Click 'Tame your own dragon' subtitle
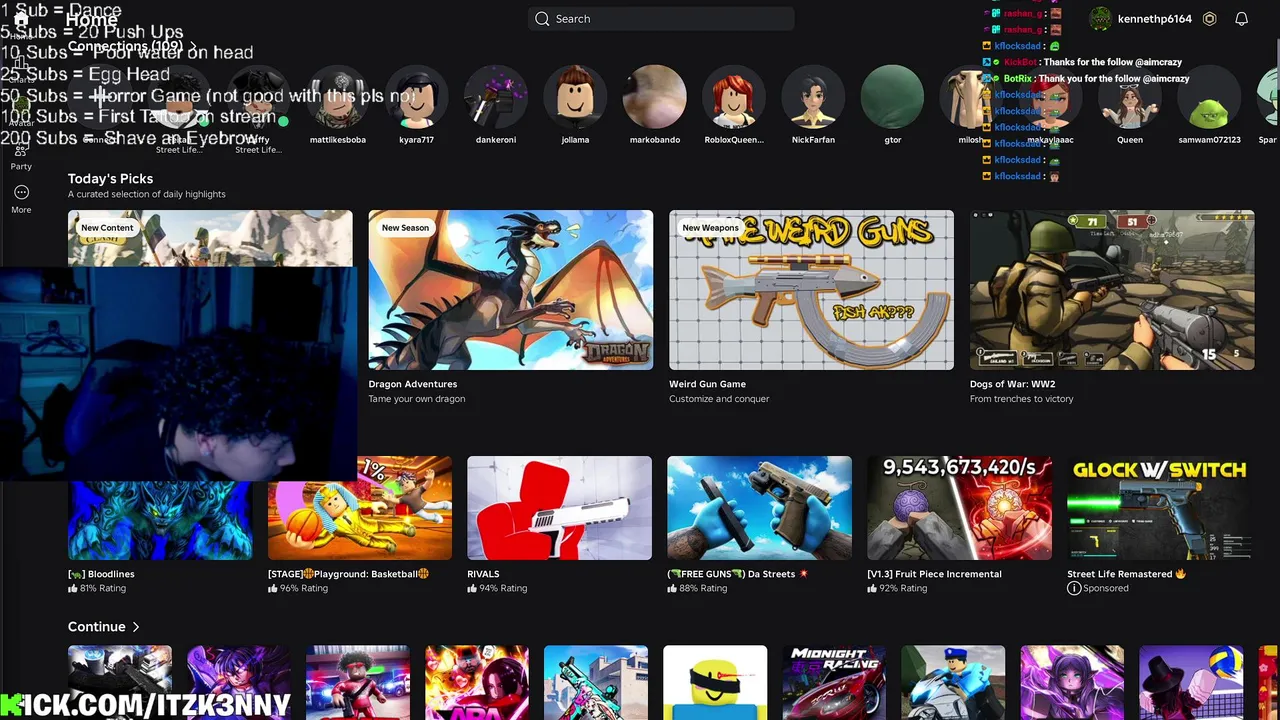 (416, 399)
